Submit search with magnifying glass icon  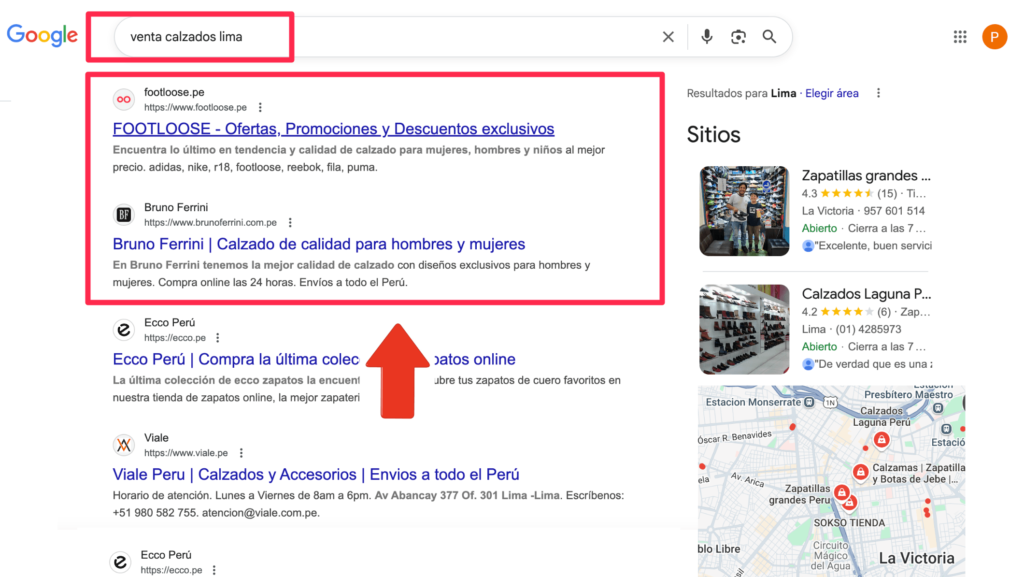coord(769,37)
